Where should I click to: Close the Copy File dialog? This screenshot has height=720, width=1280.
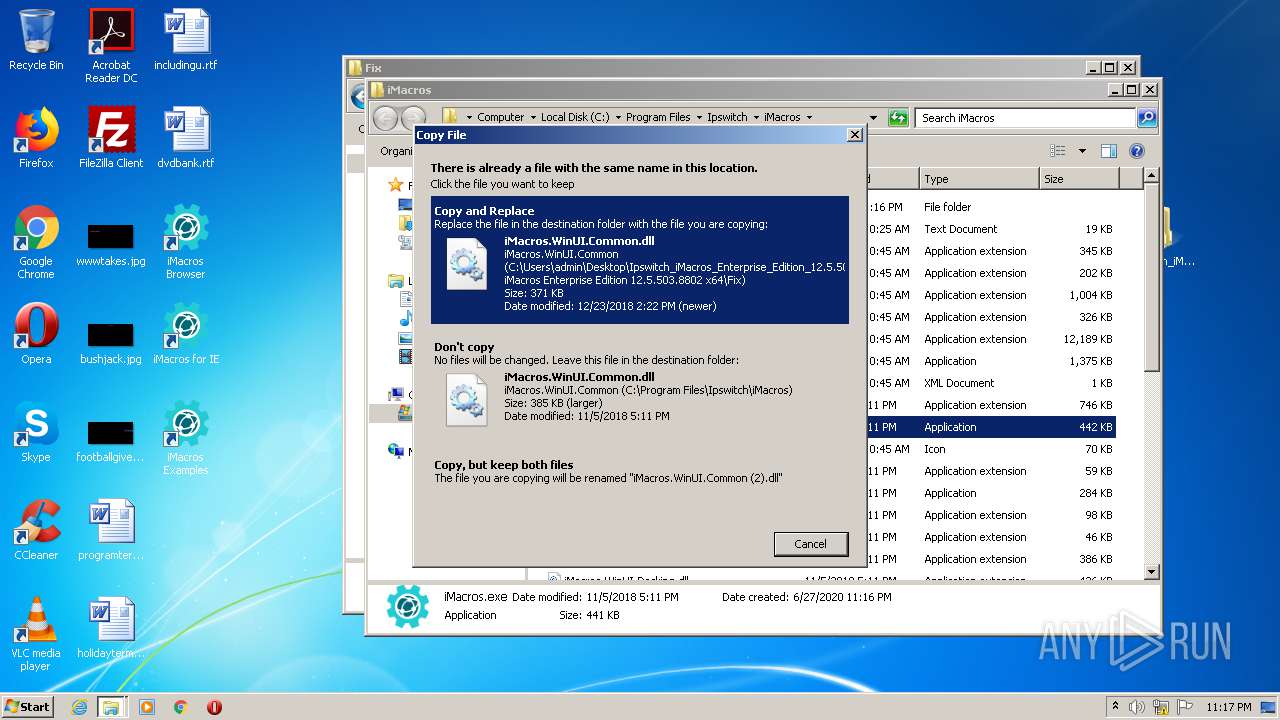pos(854,135)
